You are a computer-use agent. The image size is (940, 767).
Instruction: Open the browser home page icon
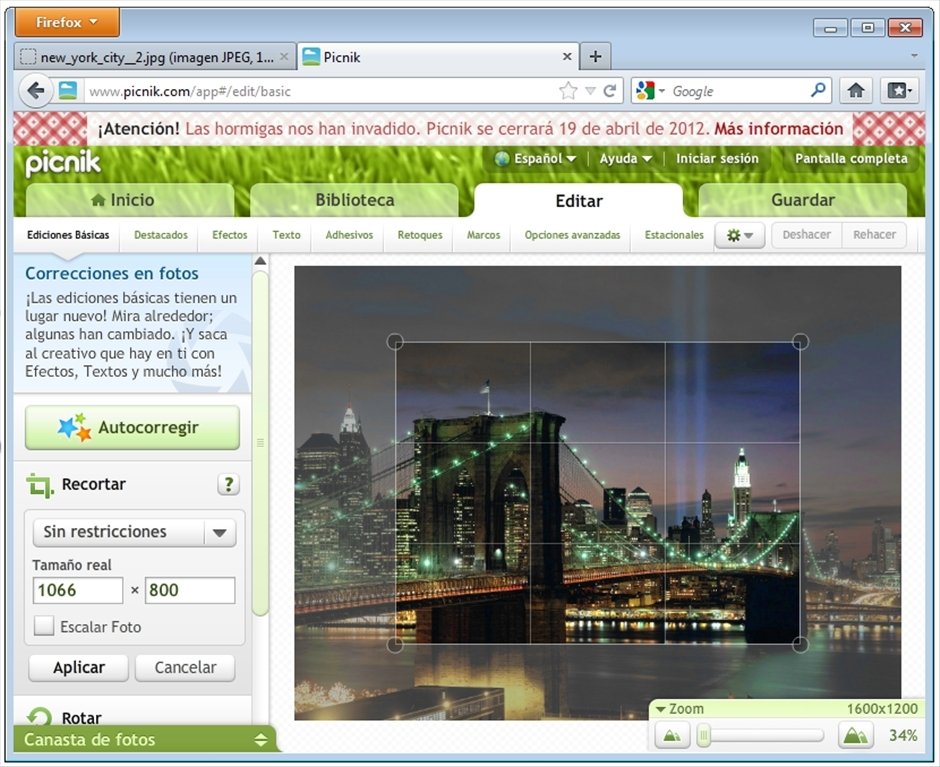(856, 91)
